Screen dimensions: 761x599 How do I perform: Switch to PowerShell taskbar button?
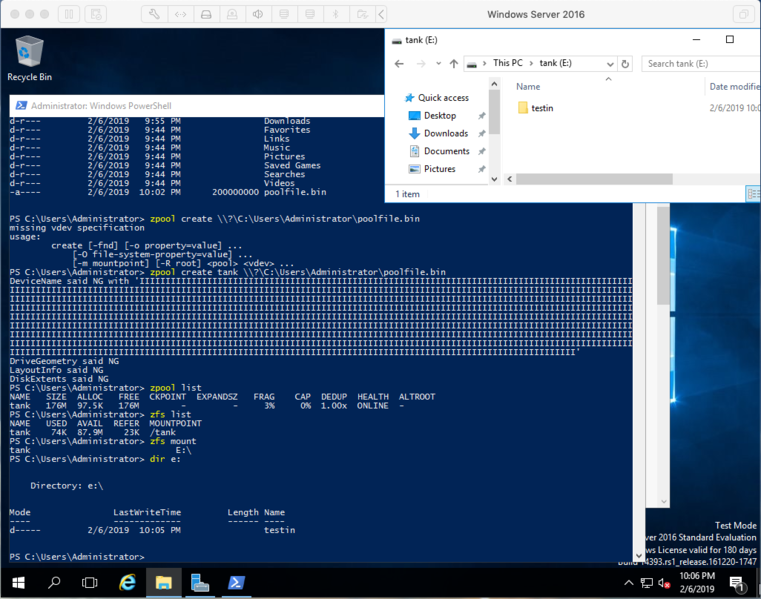[x=236, y=582]
